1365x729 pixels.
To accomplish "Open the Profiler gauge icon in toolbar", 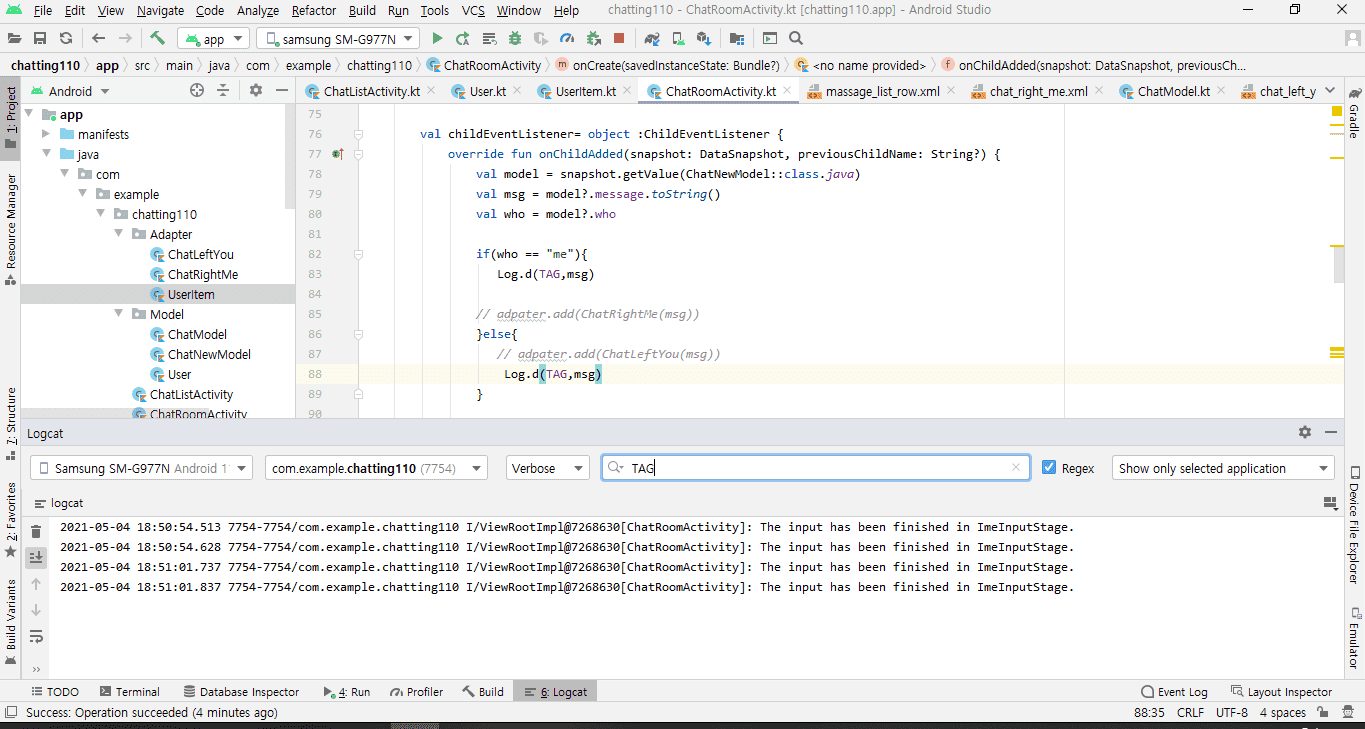I will [x=567, y=39].
